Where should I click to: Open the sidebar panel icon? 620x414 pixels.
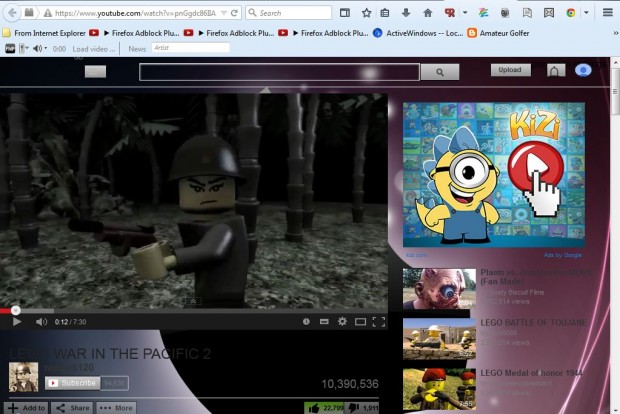(345, 13)
